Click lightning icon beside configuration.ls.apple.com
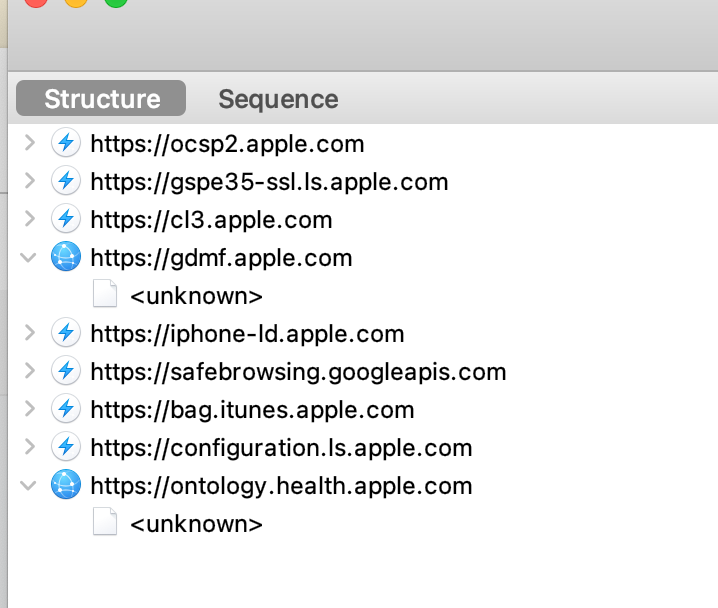The width and height of the screenshot is (718, 608). [x=66, y=447]
